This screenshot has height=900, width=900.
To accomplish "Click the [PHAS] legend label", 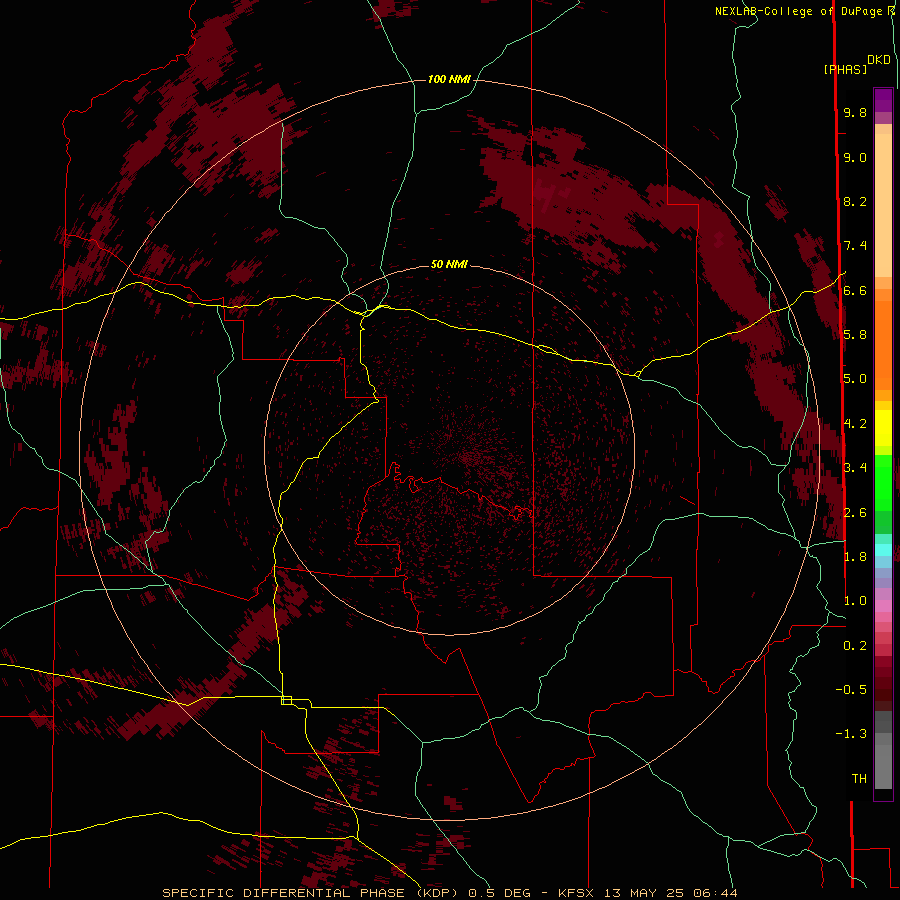I will point(845,69).
